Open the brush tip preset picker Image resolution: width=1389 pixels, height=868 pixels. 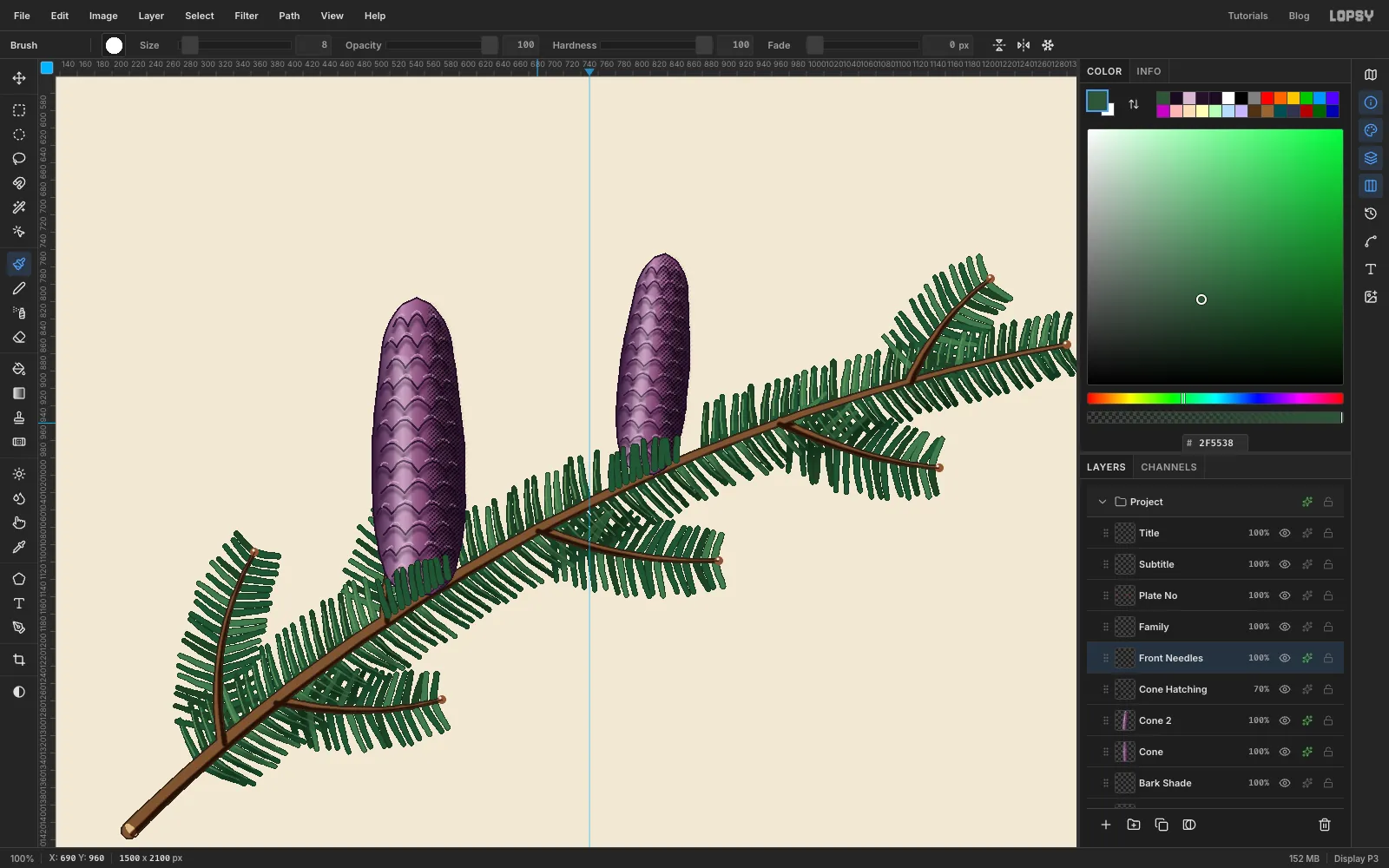click(114, 45)
